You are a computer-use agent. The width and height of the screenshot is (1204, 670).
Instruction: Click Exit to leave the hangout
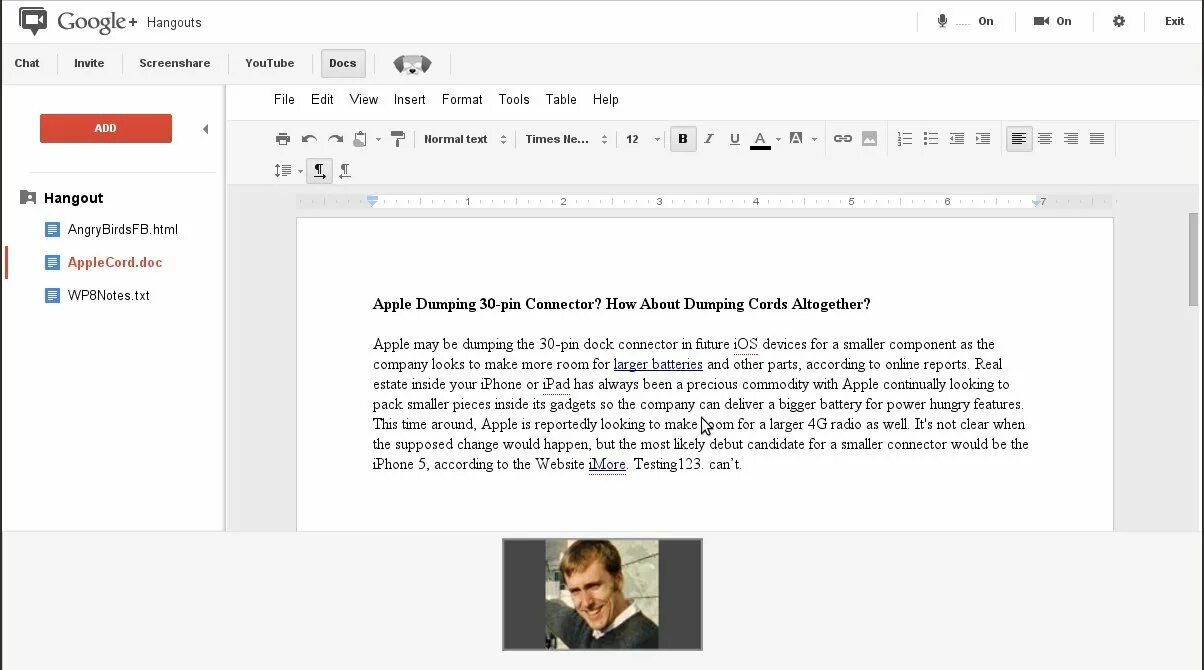coord(1175,21)
